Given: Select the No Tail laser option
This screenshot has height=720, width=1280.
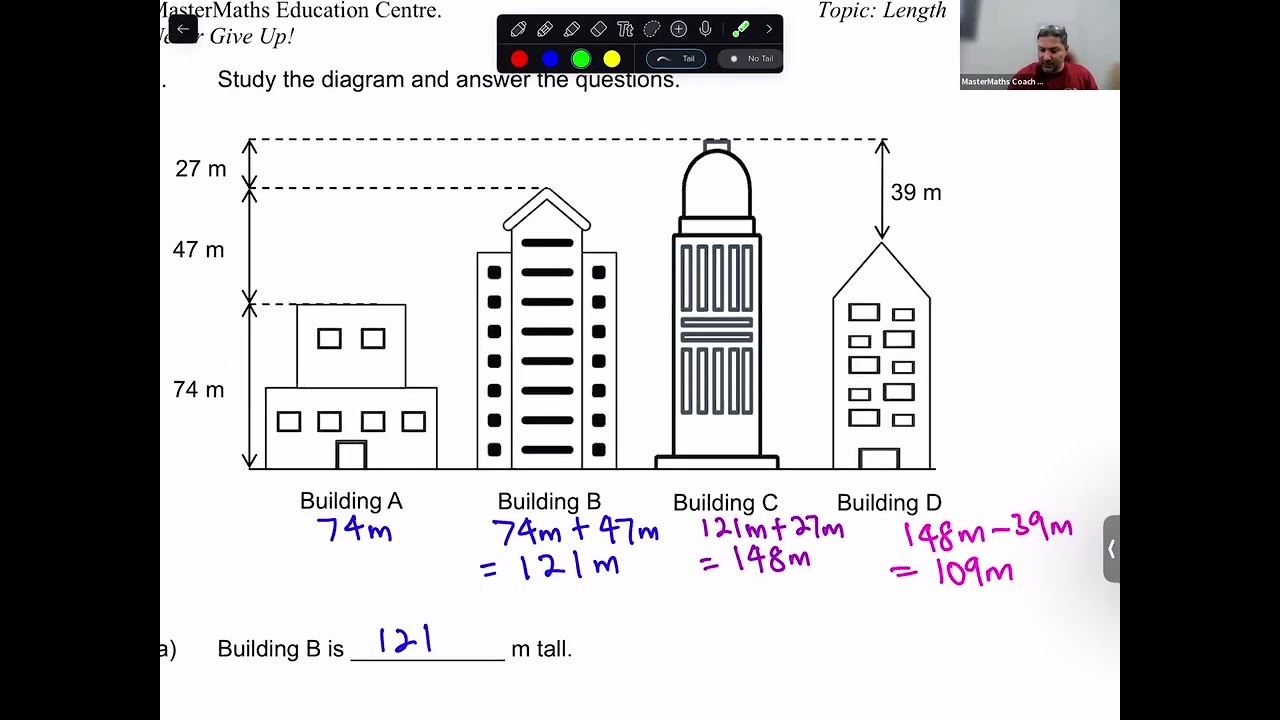Looking at the screenshot, I should [750, 59].
